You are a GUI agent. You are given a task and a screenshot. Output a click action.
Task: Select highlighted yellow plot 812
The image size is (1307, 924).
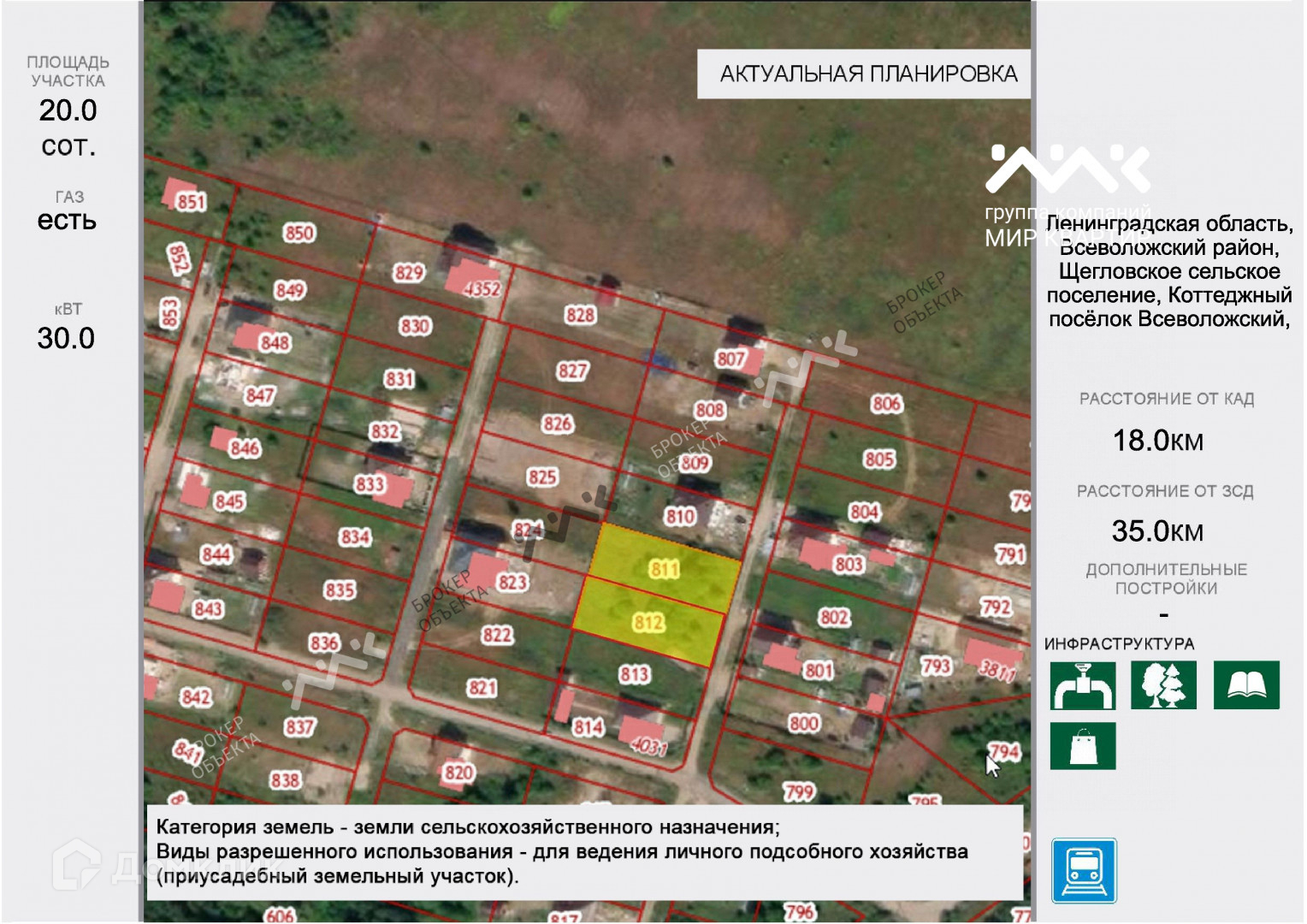648,622
